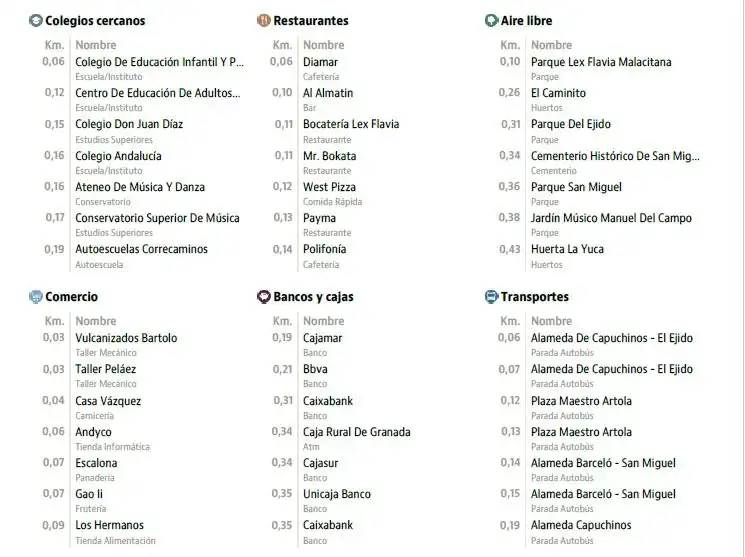Click the Bancos y cajas piggy icon

pos(264,297)
